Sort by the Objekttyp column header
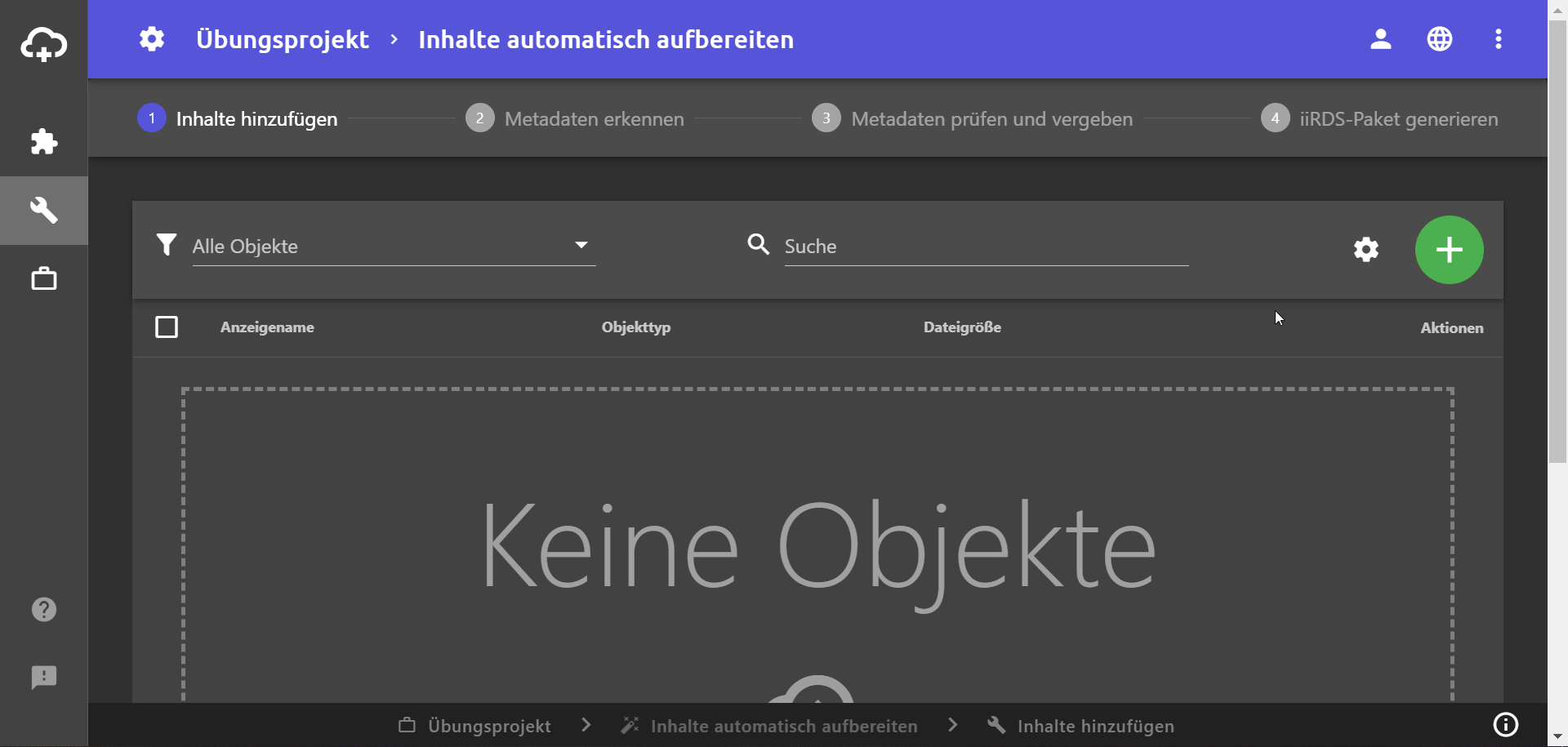The width and height of the screenshot is (1568, 747). pos(636,327)
